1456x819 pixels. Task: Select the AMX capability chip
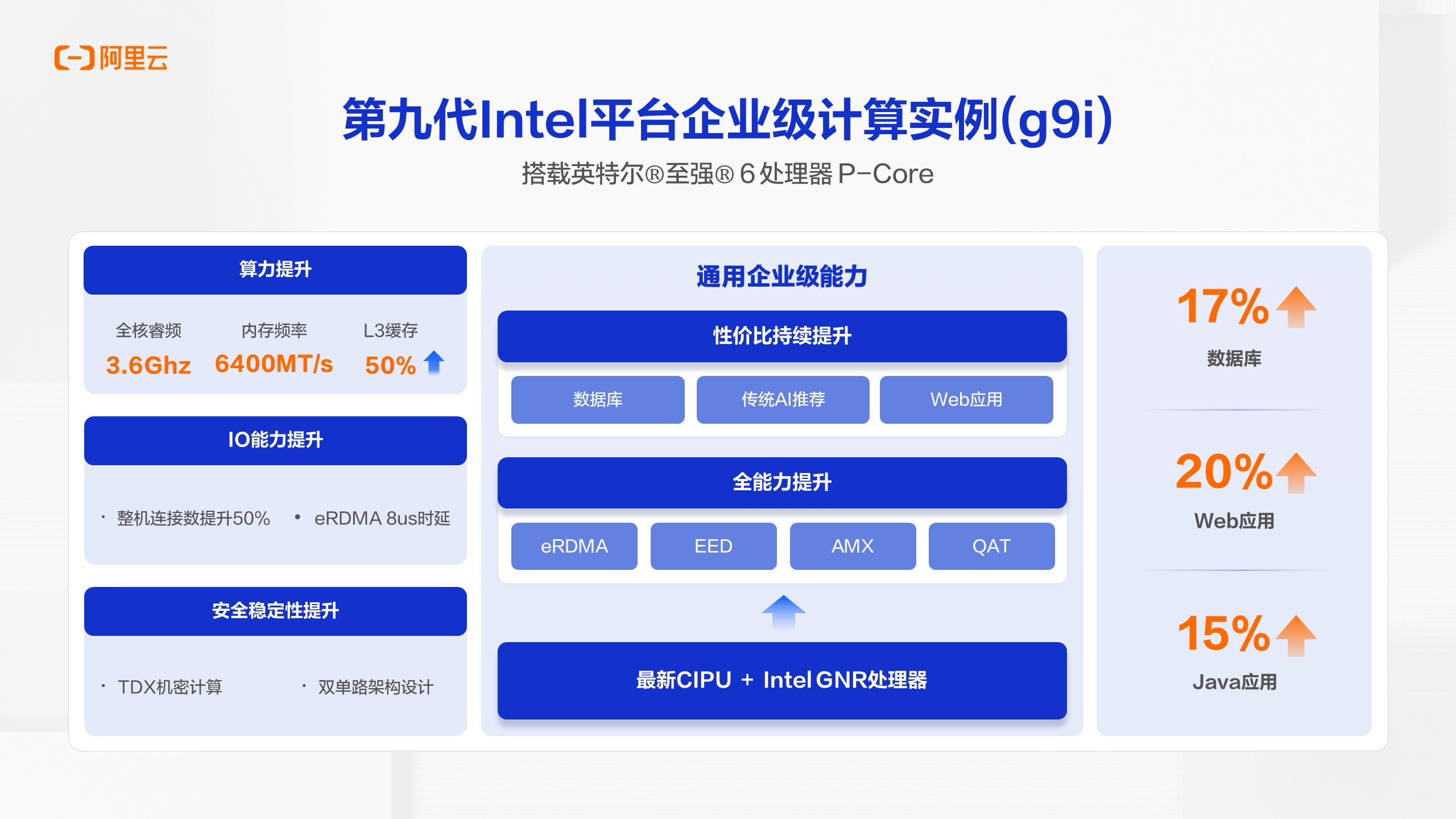853,547
